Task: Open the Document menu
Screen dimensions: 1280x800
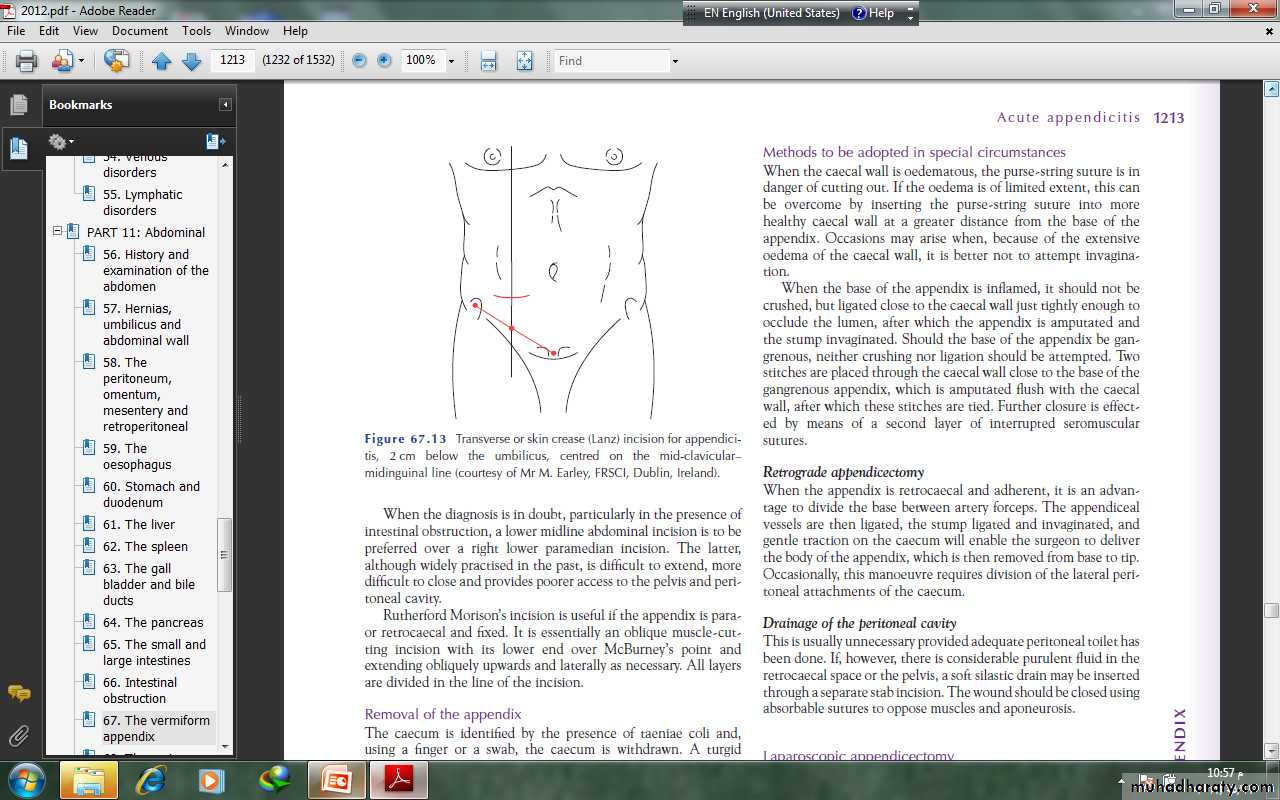Action: 140,31
